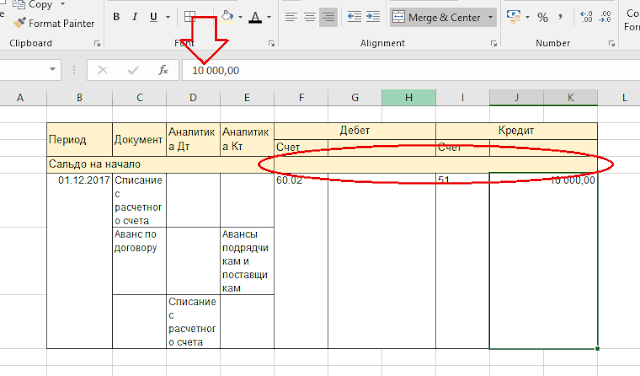Select column F header

[301, 98]
